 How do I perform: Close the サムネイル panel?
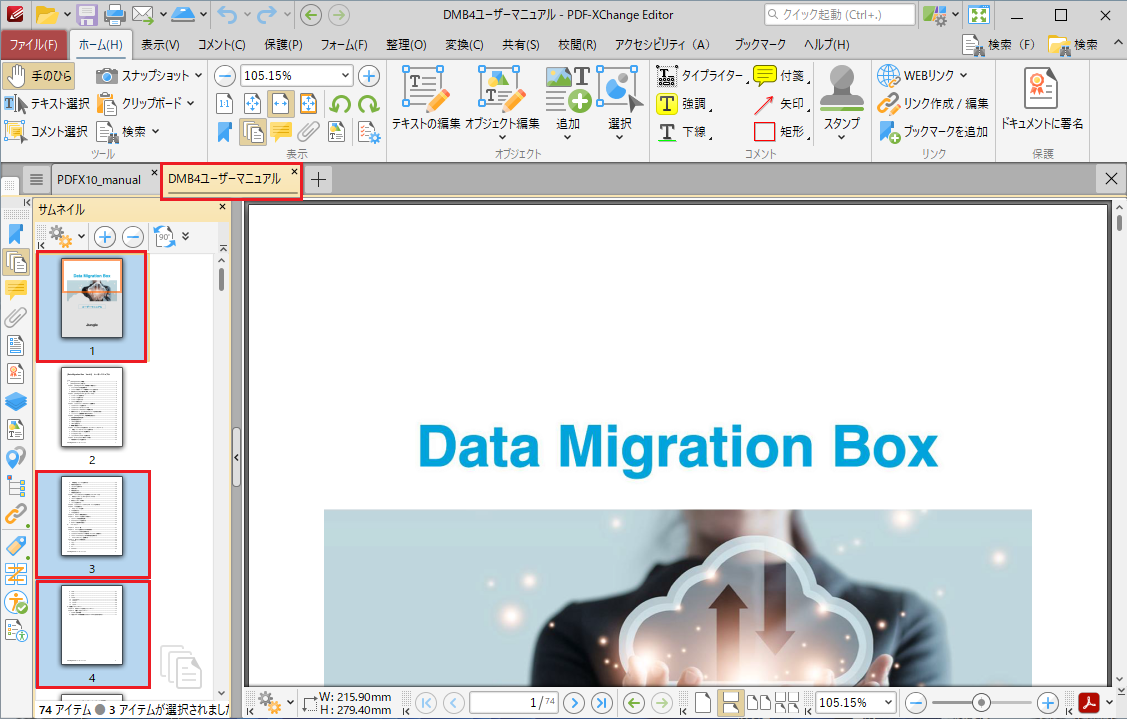point(223,207)
